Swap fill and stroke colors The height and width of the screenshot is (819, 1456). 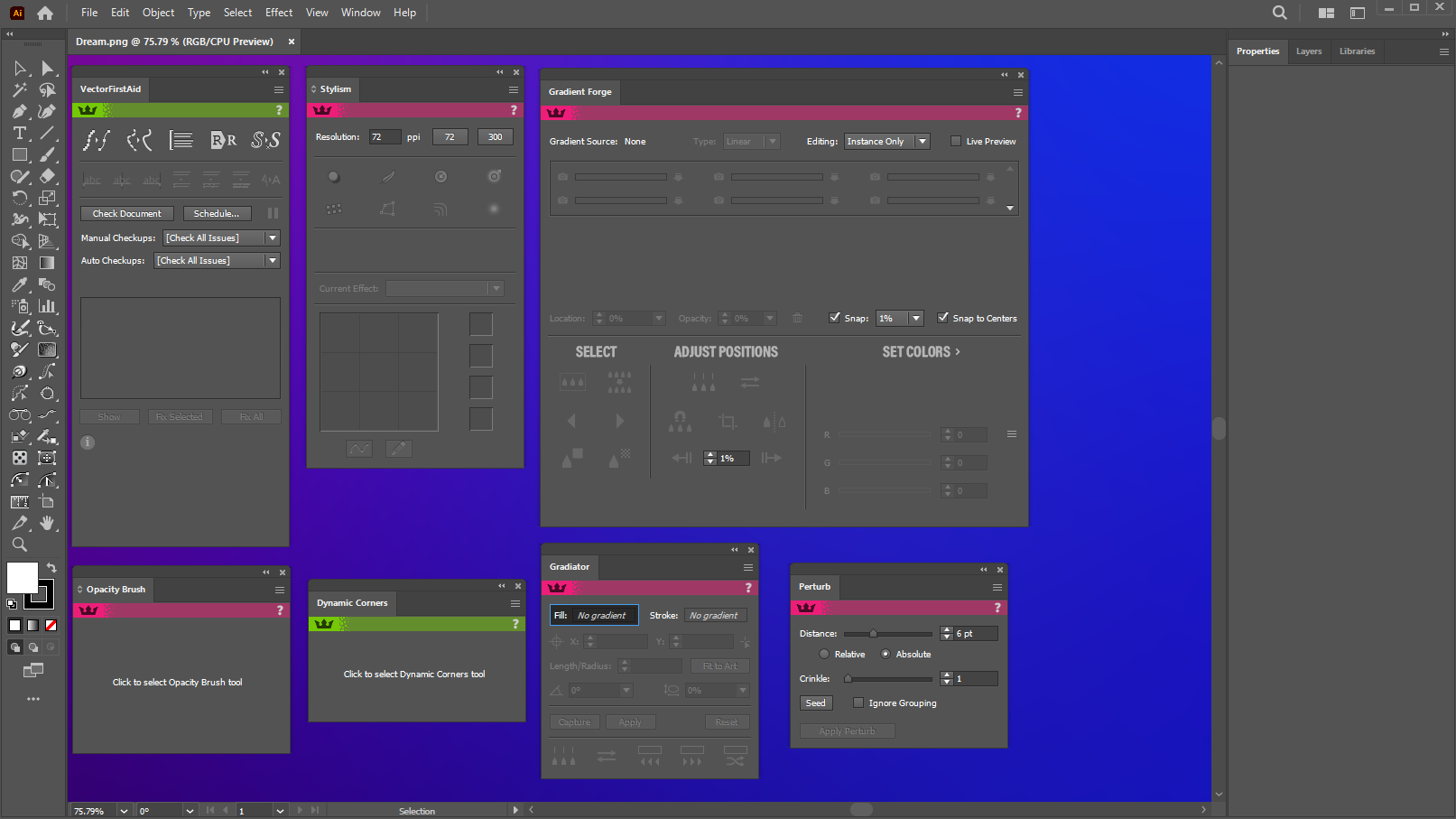click(x=51, y=568)
